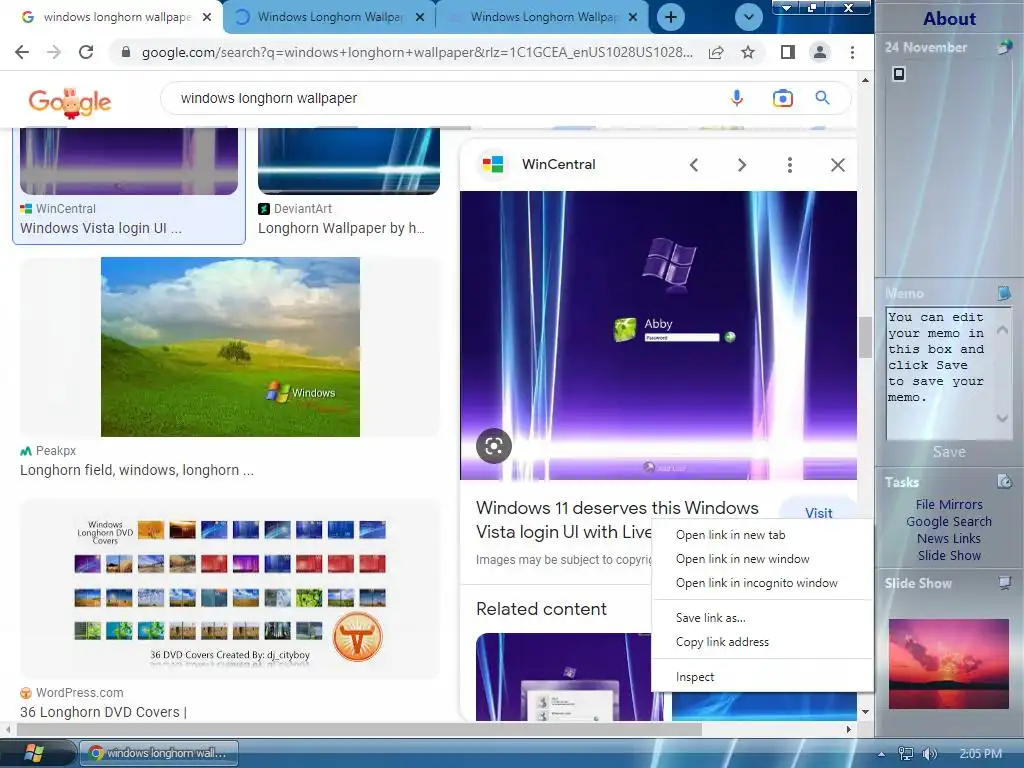
Task: Open the Chrome three-dot menu
Action: click(x=852, y=52)
